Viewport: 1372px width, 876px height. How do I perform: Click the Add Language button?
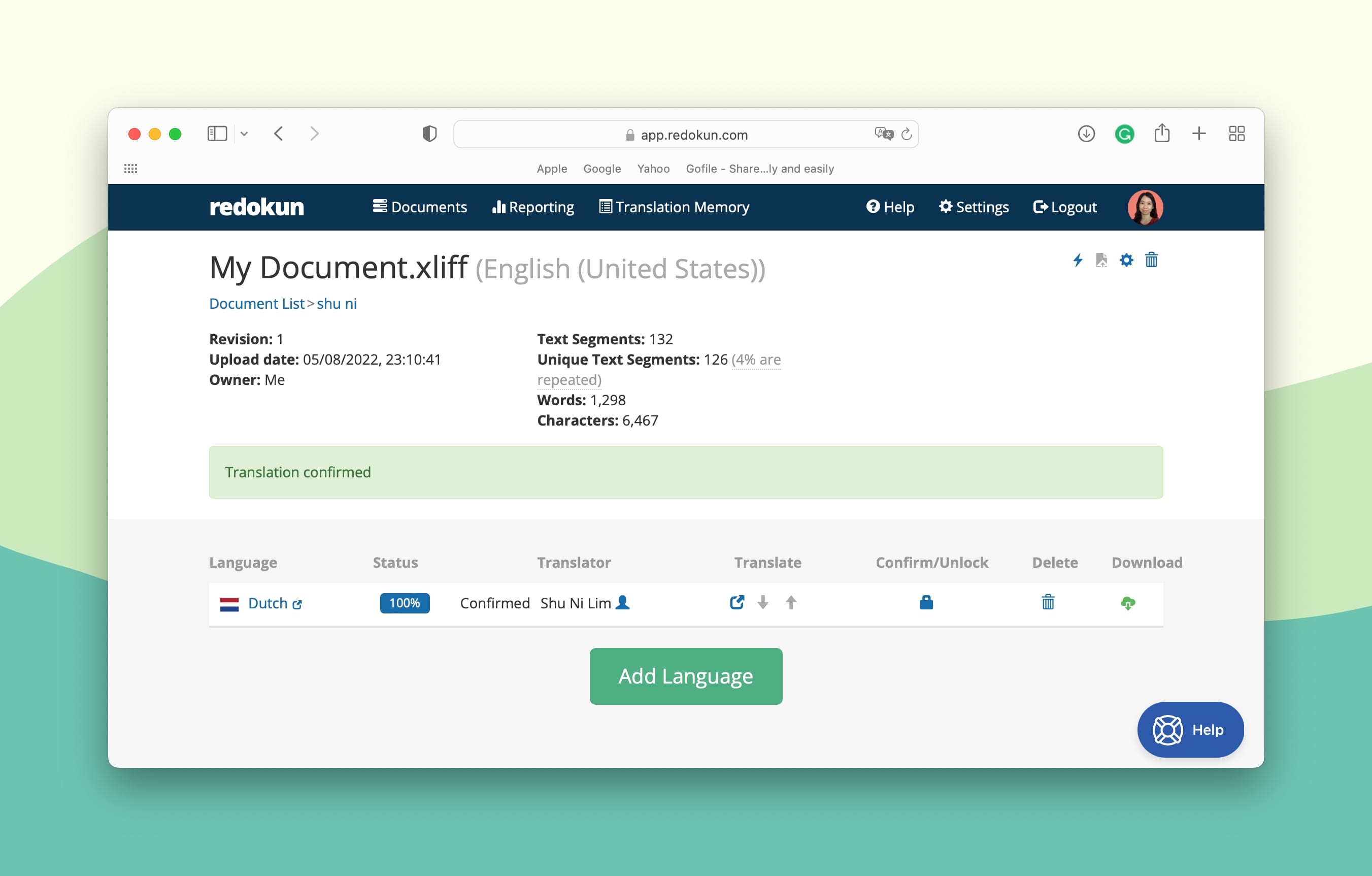tap(686, 676)
